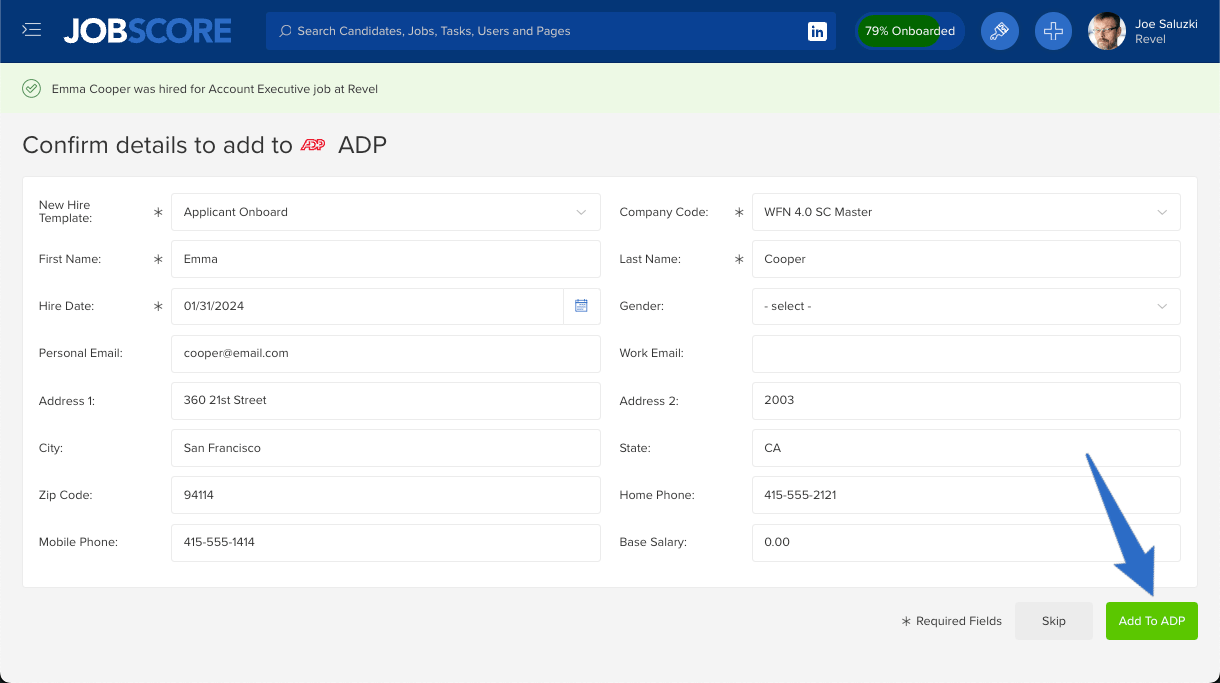Open the hamburger navigation menu
This screenshot has height=683, width=1220.
[32, 28]
